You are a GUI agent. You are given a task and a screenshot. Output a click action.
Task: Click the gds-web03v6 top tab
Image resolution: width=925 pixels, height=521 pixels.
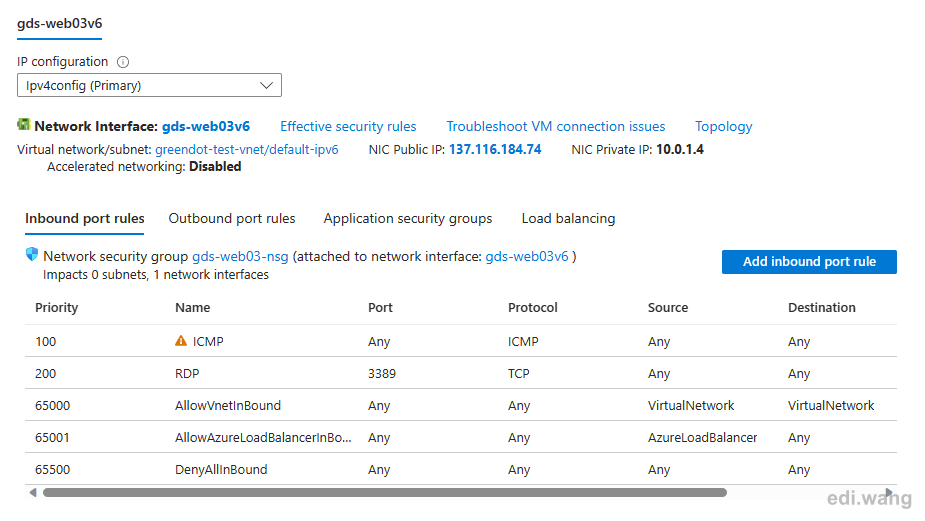click(60, 24)
